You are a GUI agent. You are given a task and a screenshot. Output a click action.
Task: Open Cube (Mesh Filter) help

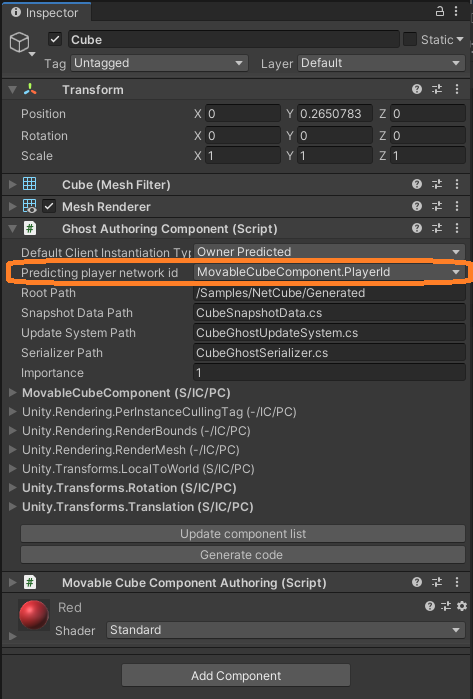pyautogui.click(x=417, y=184)
